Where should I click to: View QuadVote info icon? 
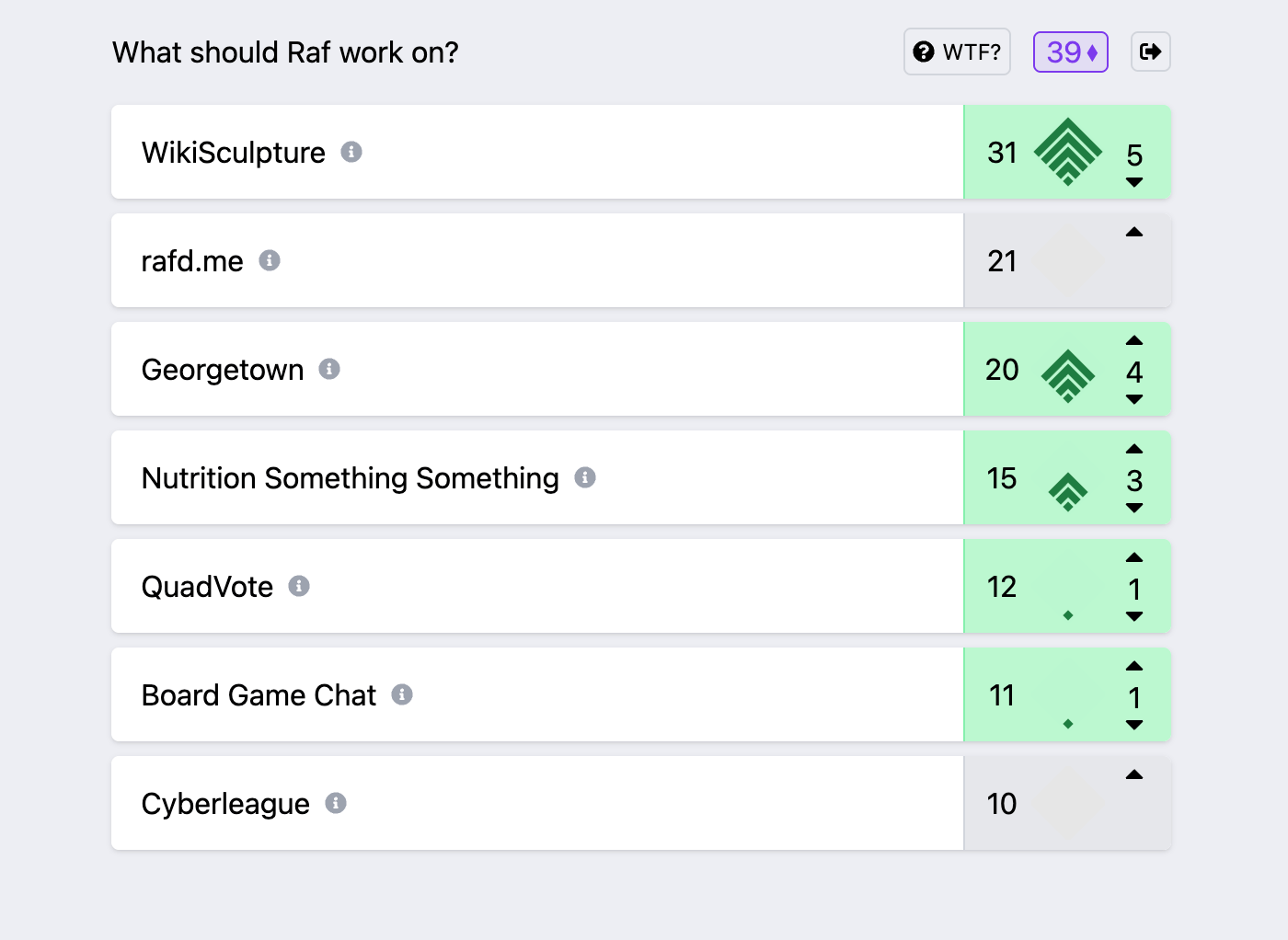[x=299, y=586]
